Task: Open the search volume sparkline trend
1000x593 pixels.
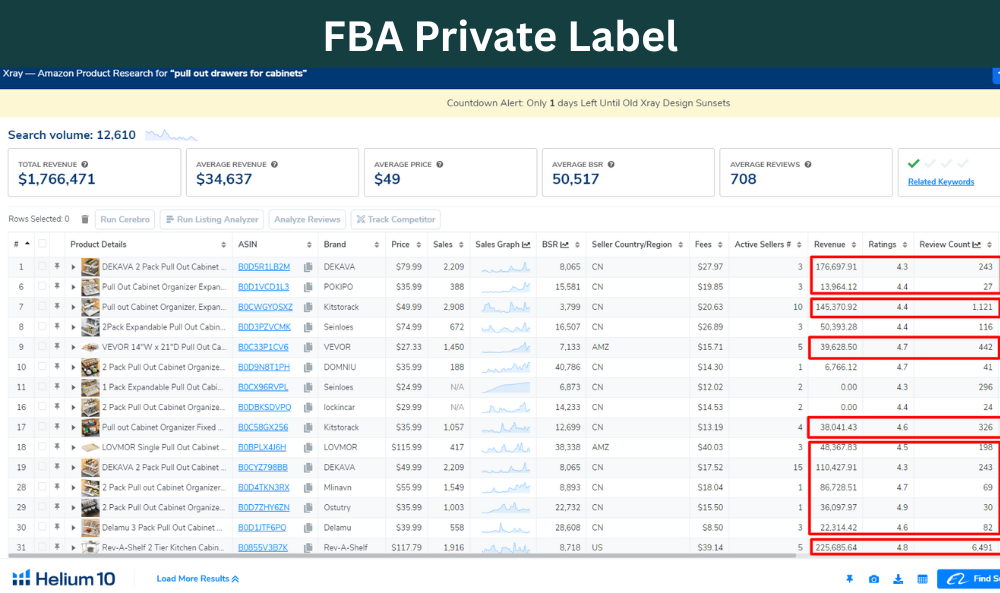Action: tap(171, 135)
